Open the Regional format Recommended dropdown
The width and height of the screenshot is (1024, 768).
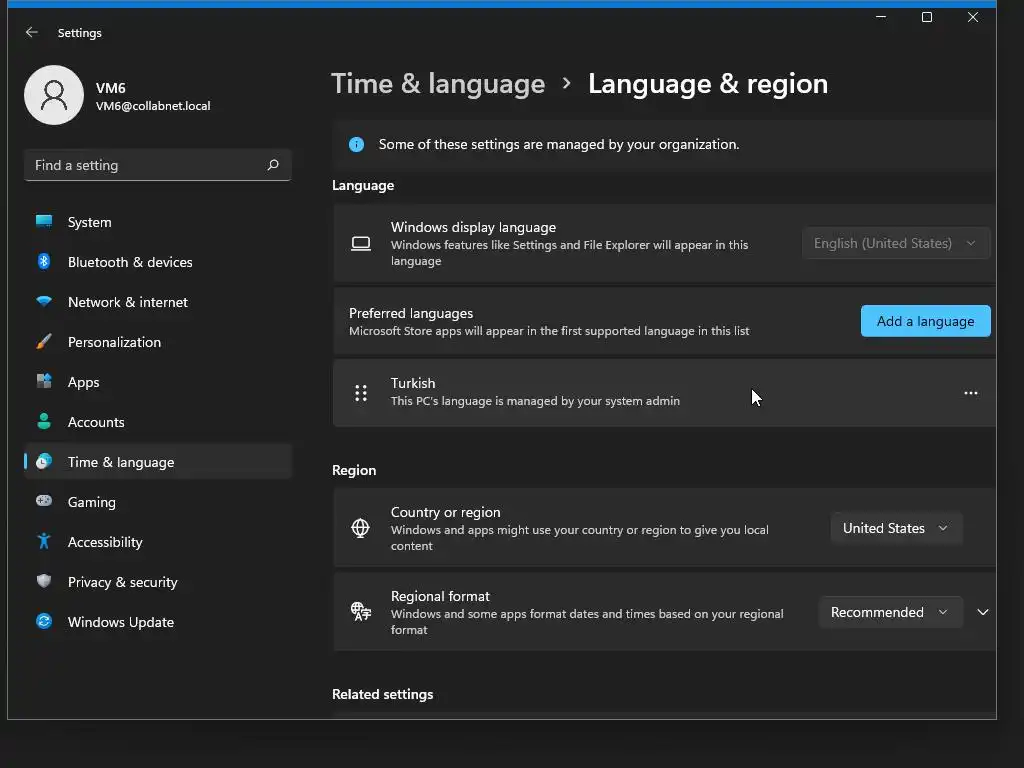[x=890, y=612]
